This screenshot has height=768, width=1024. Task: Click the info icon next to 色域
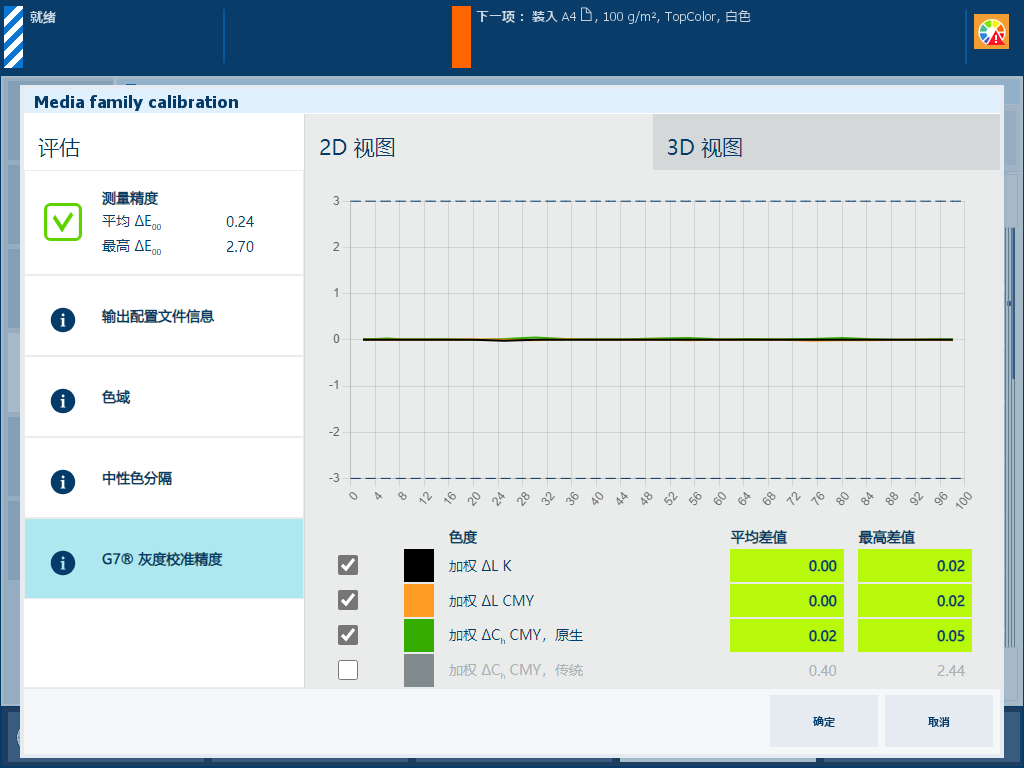(x=63, y=400)
